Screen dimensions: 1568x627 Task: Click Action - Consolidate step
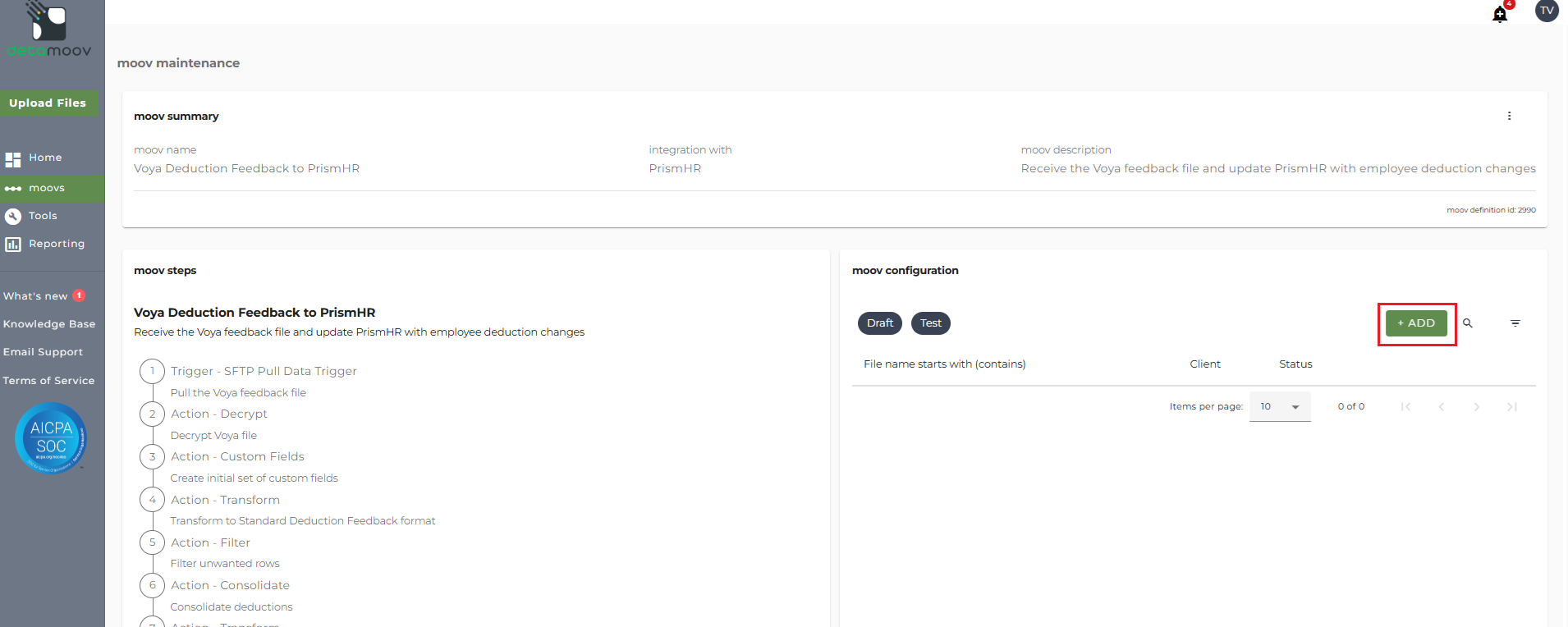[x=230, y=585]
